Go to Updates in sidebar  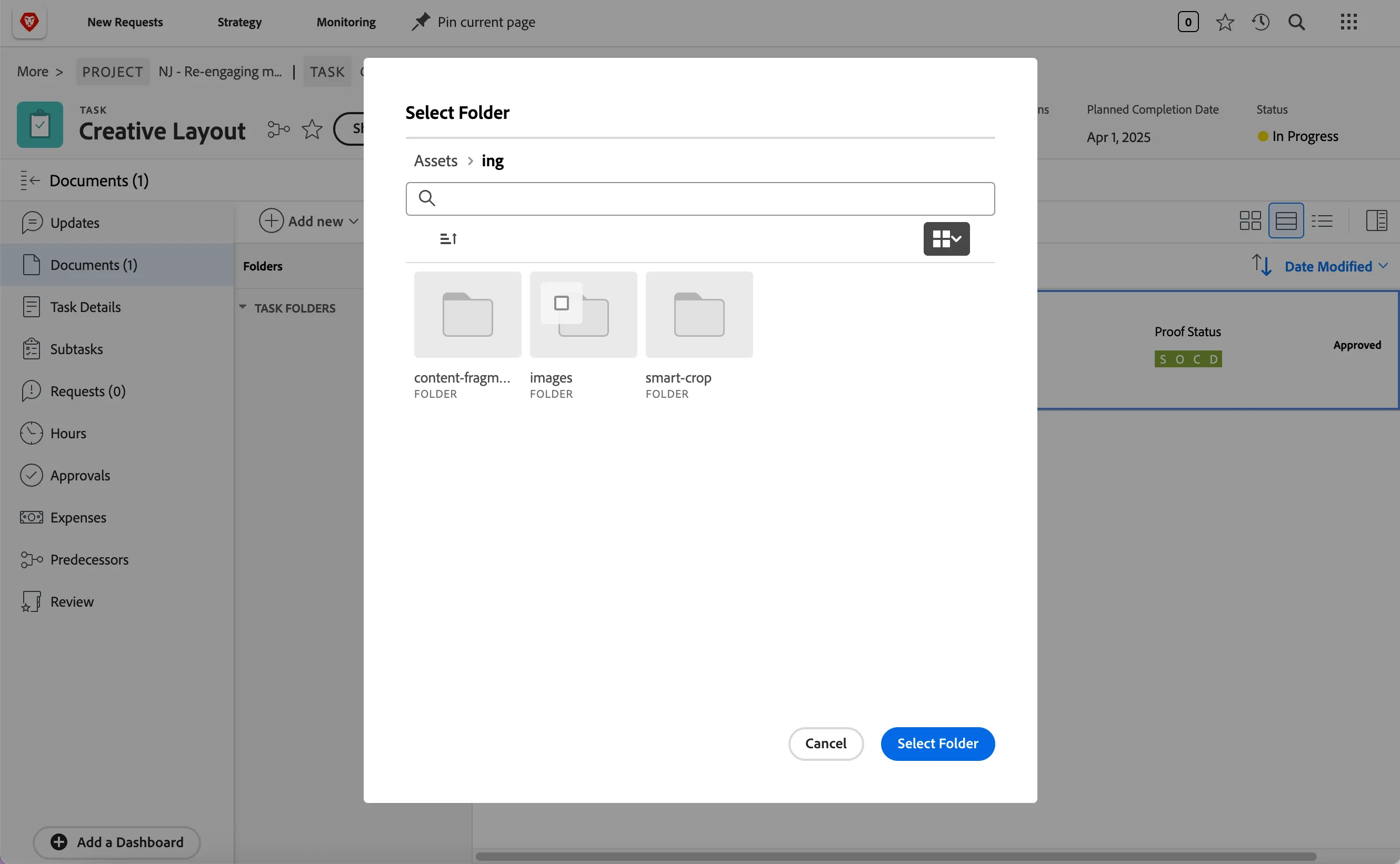(x=117, y=223)
